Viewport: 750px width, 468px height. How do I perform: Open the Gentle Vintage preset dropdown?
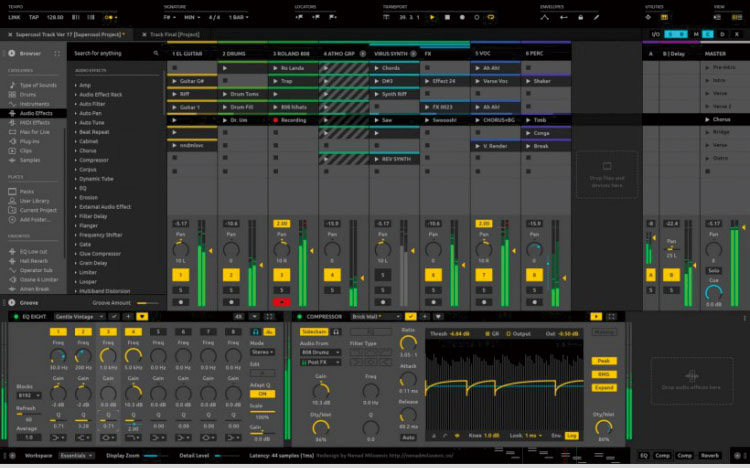click(78, 316)
